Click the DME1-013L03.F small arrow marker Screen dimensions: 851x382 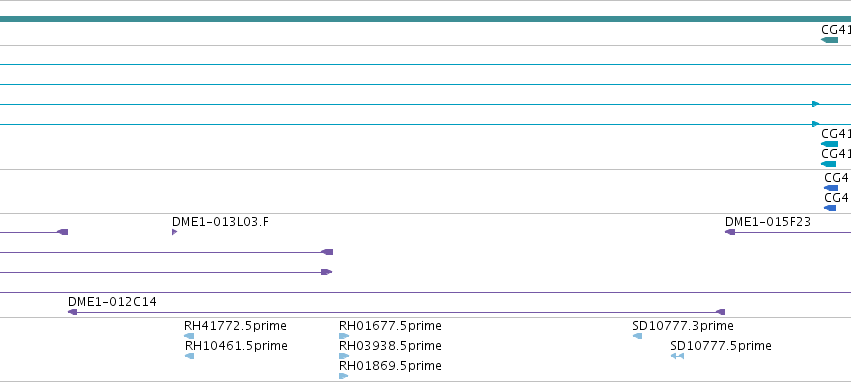(x=174, y=232)
